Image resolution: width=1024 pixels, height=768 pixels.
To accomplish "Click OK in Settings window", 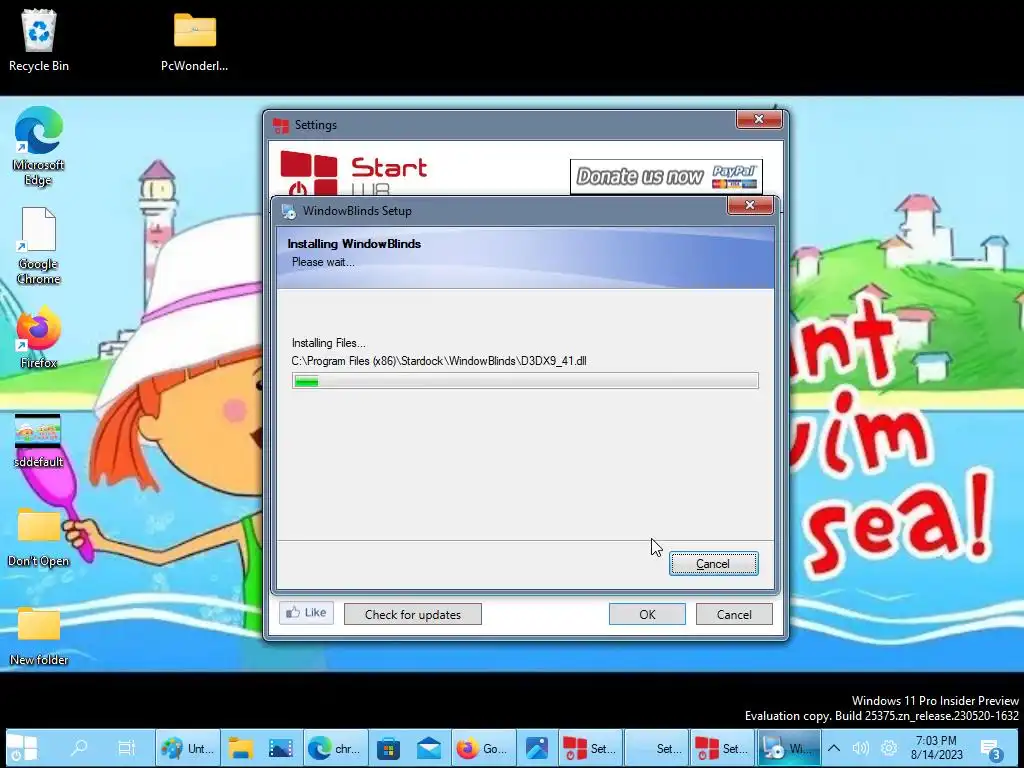I will click(x=647, y=615).
